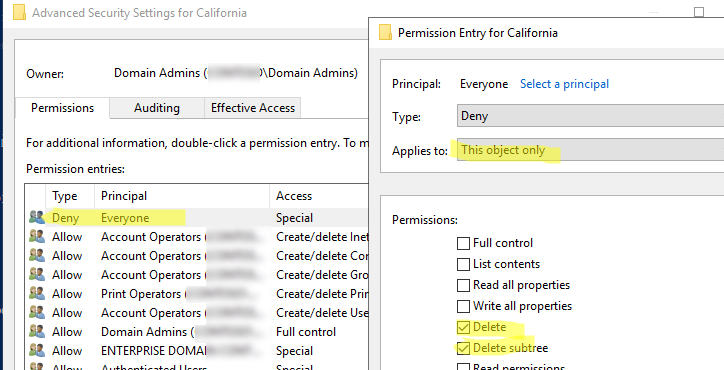Click the Select a principal link
Viewport: 724px width, 370px height.
564,84
